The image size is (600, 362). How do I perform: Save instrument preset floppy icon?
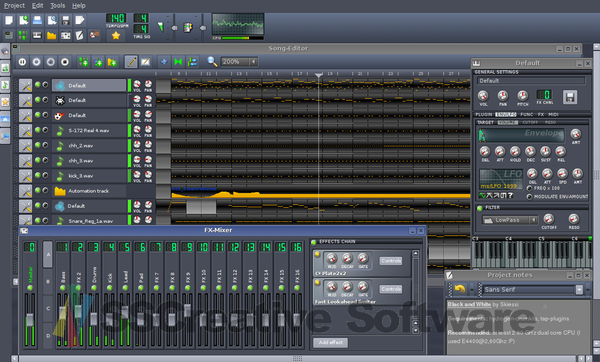[x=569, y=97]
